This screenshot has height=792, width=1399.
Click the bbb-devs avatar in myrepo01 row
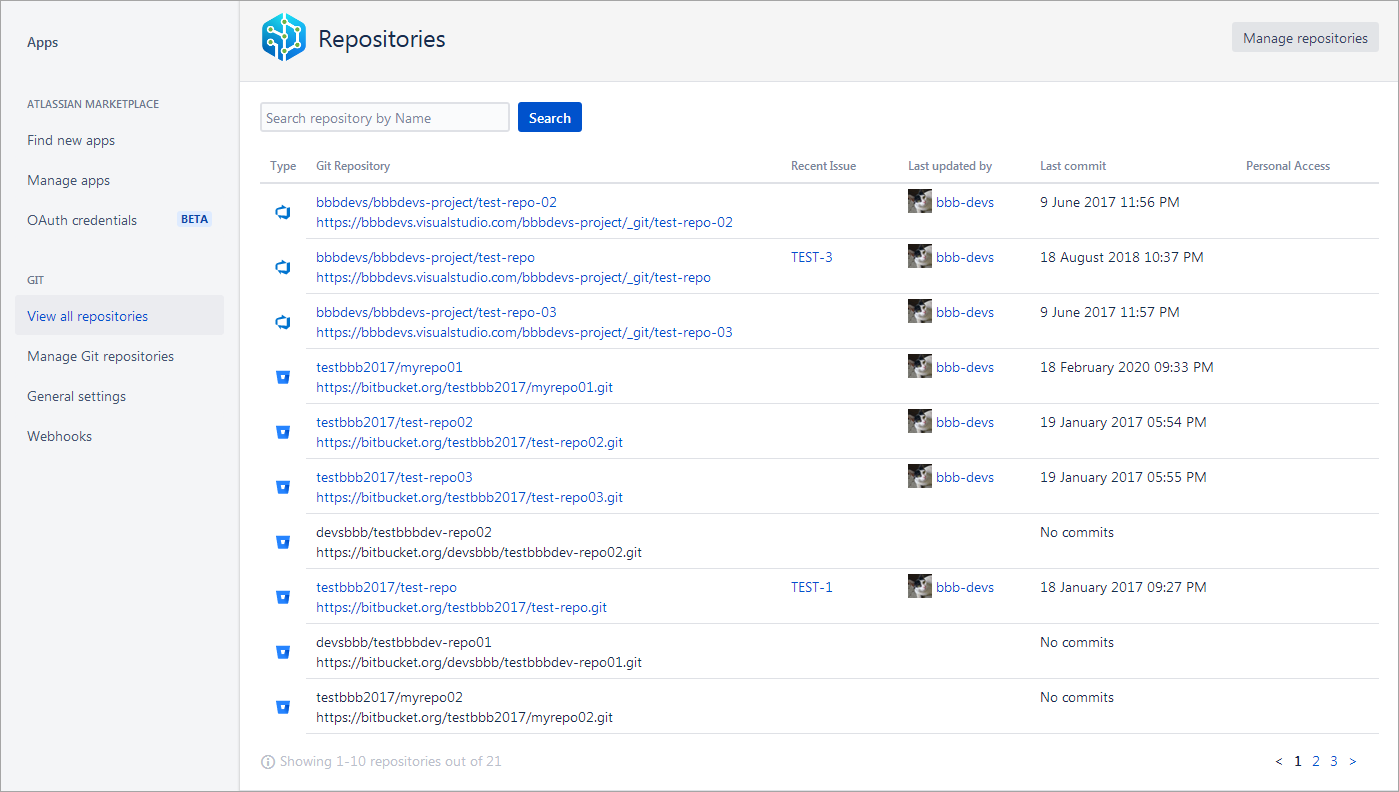click(x=920, y=366)
